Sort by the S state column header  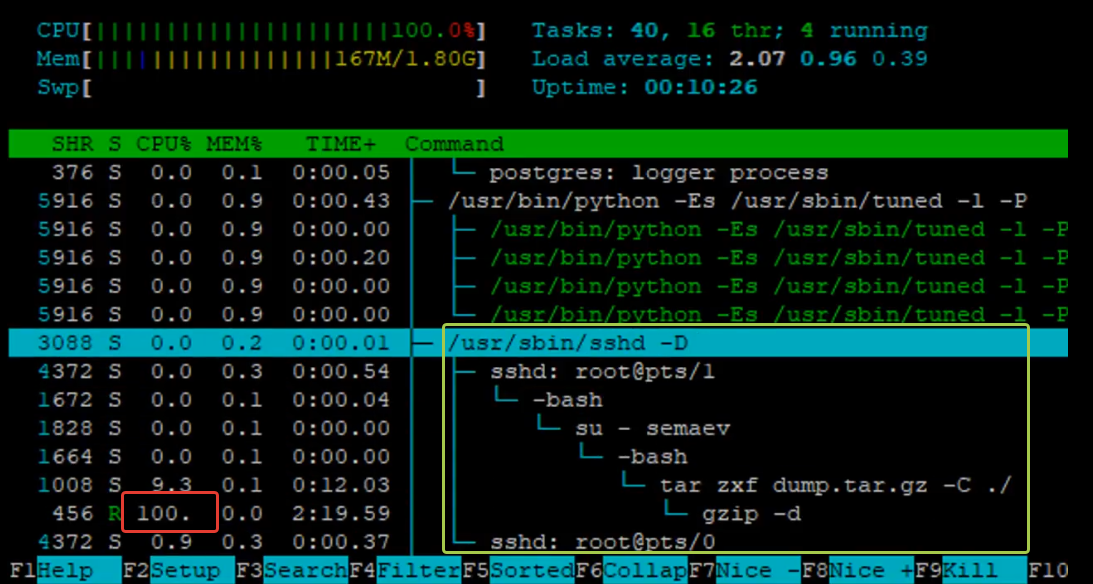pyautogui.click(x=114, y=144)
